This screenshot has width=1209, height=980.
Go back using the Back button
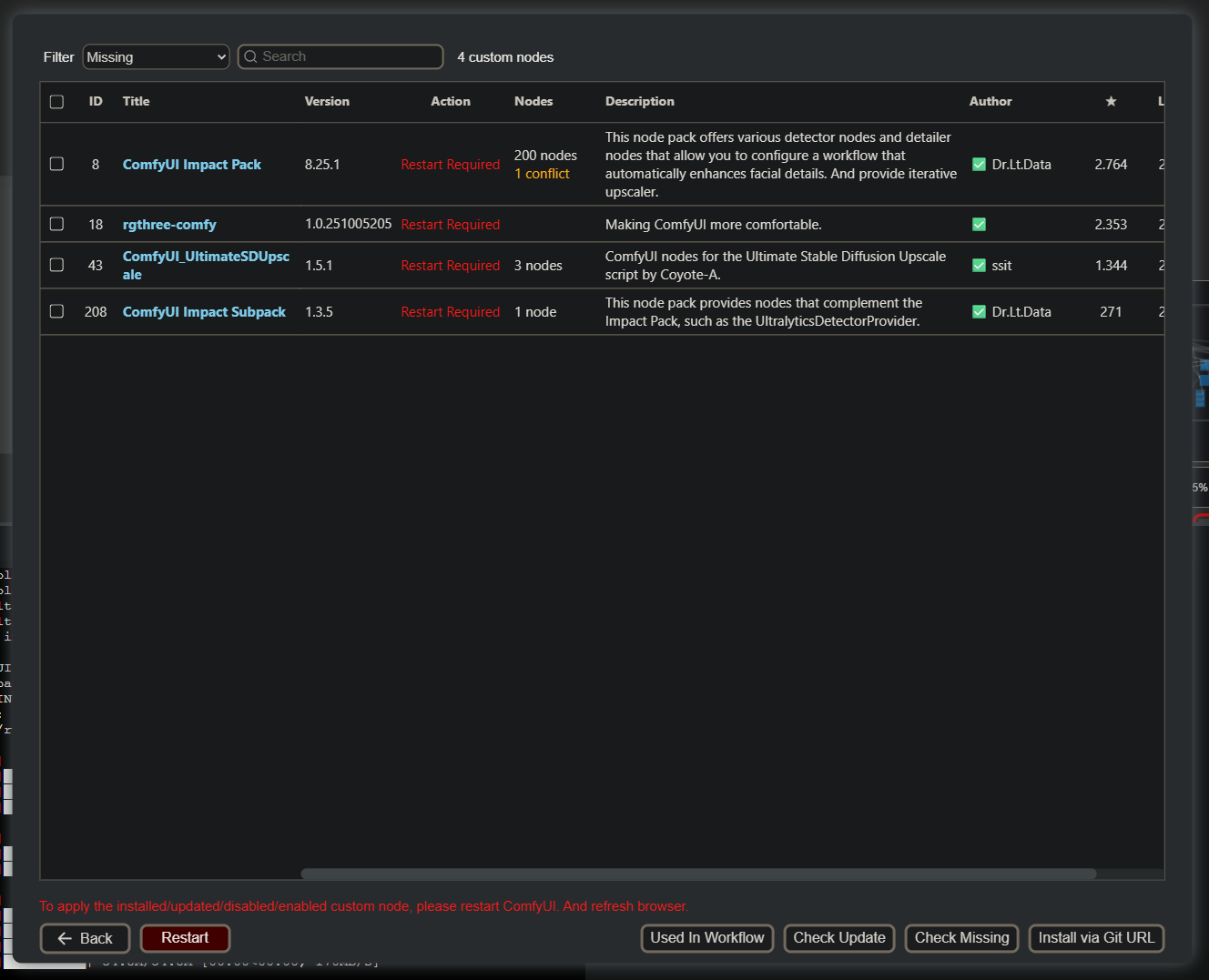[x=85, y=938]
